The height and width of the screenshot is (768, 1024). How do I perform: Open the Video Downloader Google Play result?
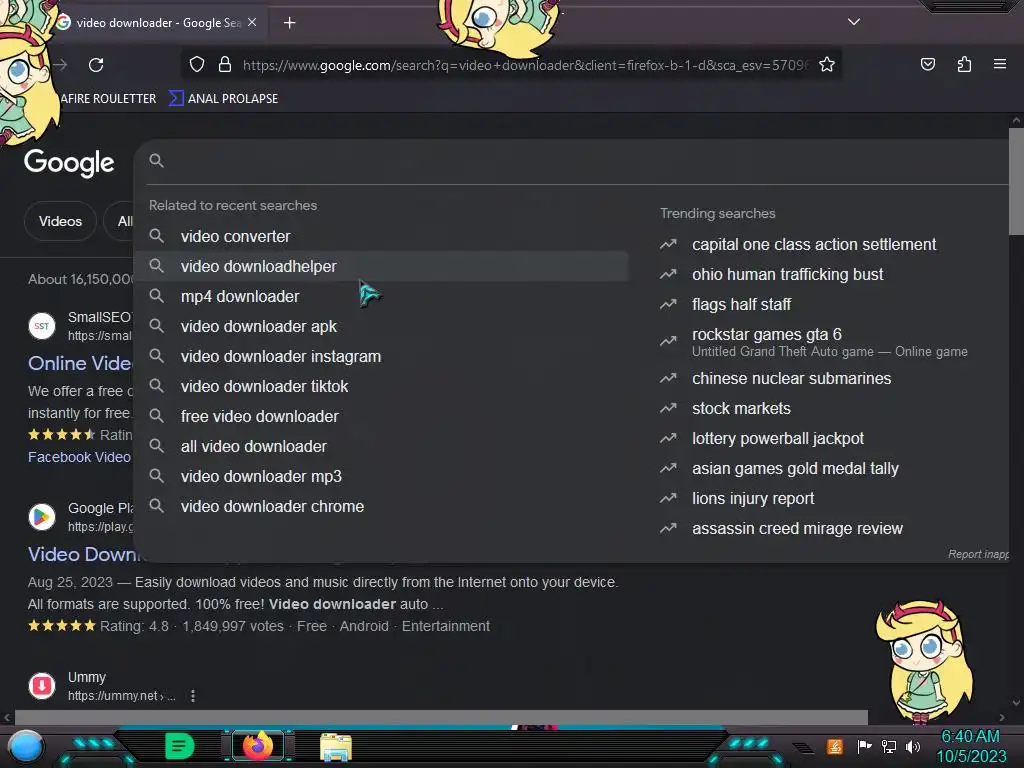84,554
